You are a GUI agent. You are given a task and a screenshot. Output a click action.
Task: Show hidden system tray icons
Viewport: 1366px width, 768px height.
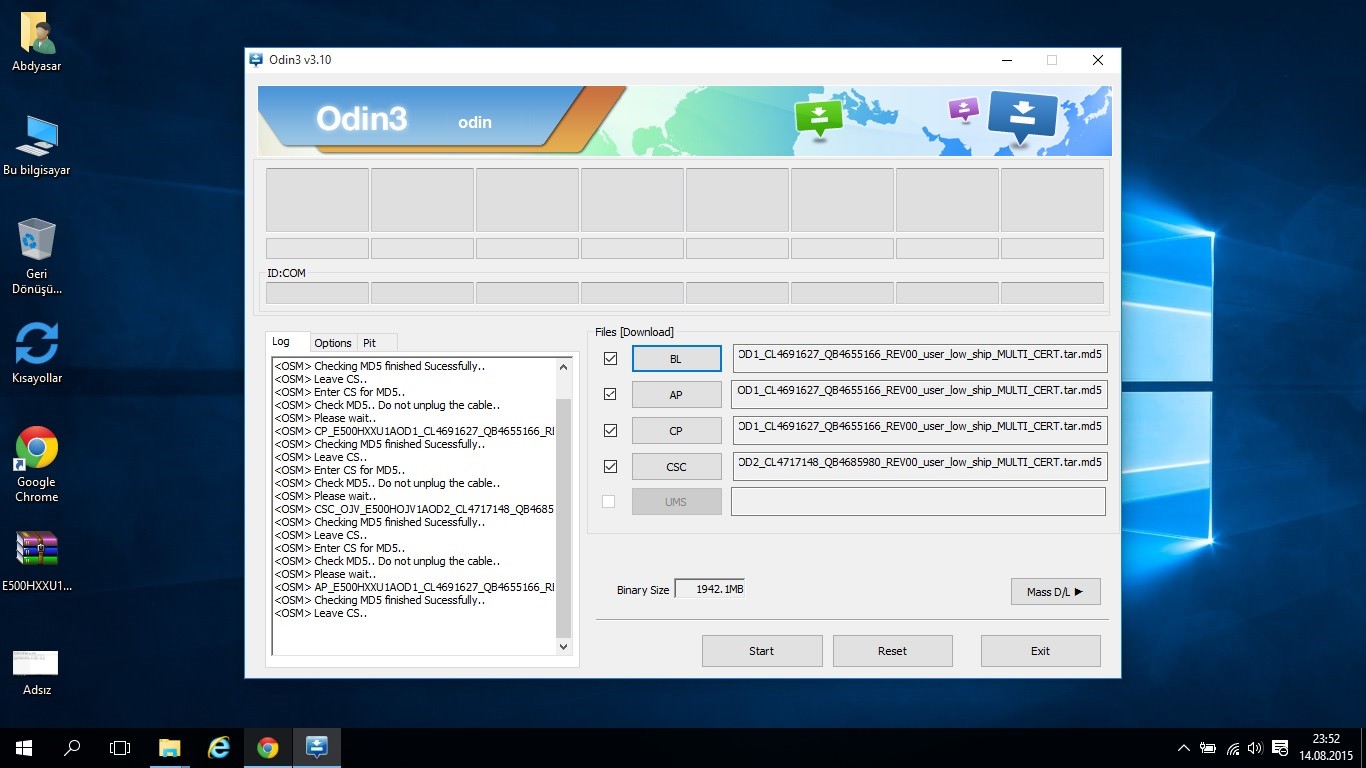click(1184, 748)
